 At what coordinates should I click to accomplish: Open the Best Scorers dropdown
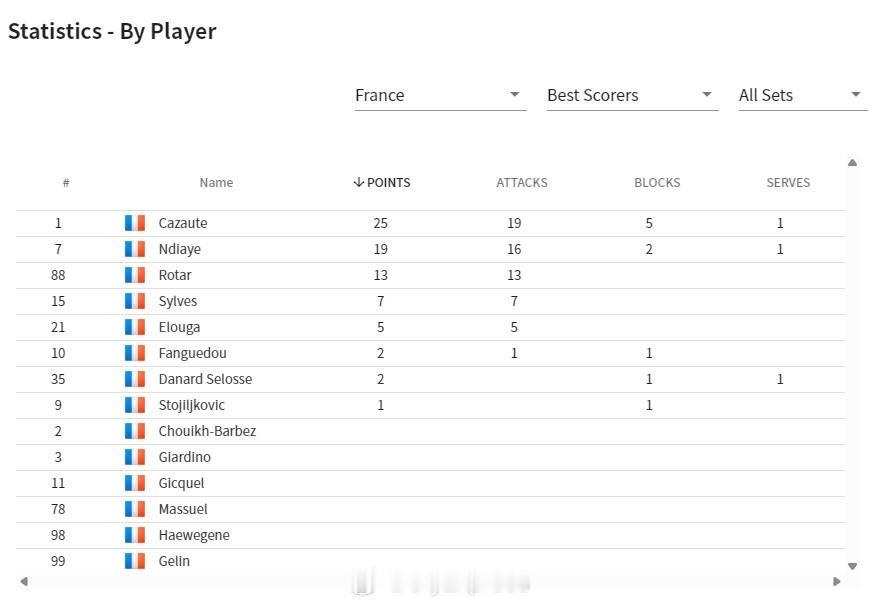click(632, 95)
